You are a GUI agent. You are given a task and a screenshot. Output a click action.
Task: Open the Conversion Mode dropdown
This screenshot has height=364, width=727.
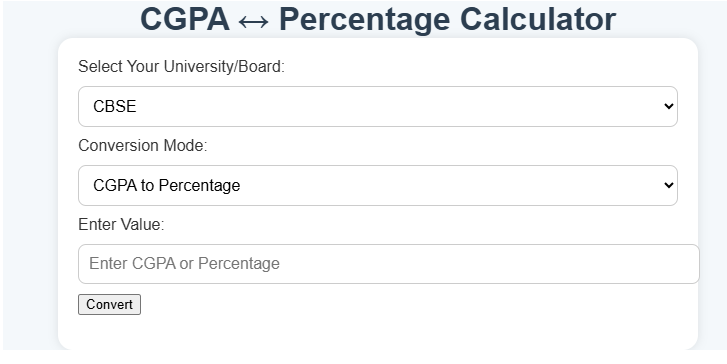[377, 185]
